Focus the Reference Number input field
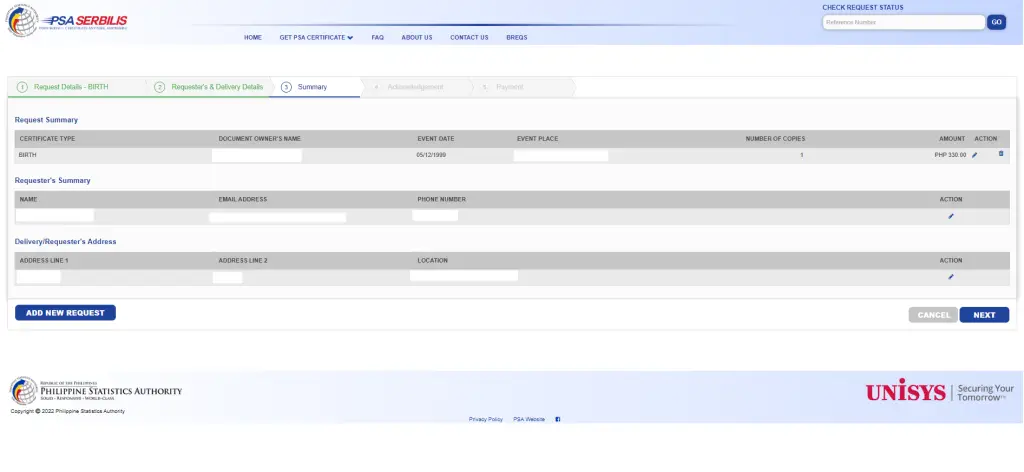 pyautogui.click(x=903, y=22)
